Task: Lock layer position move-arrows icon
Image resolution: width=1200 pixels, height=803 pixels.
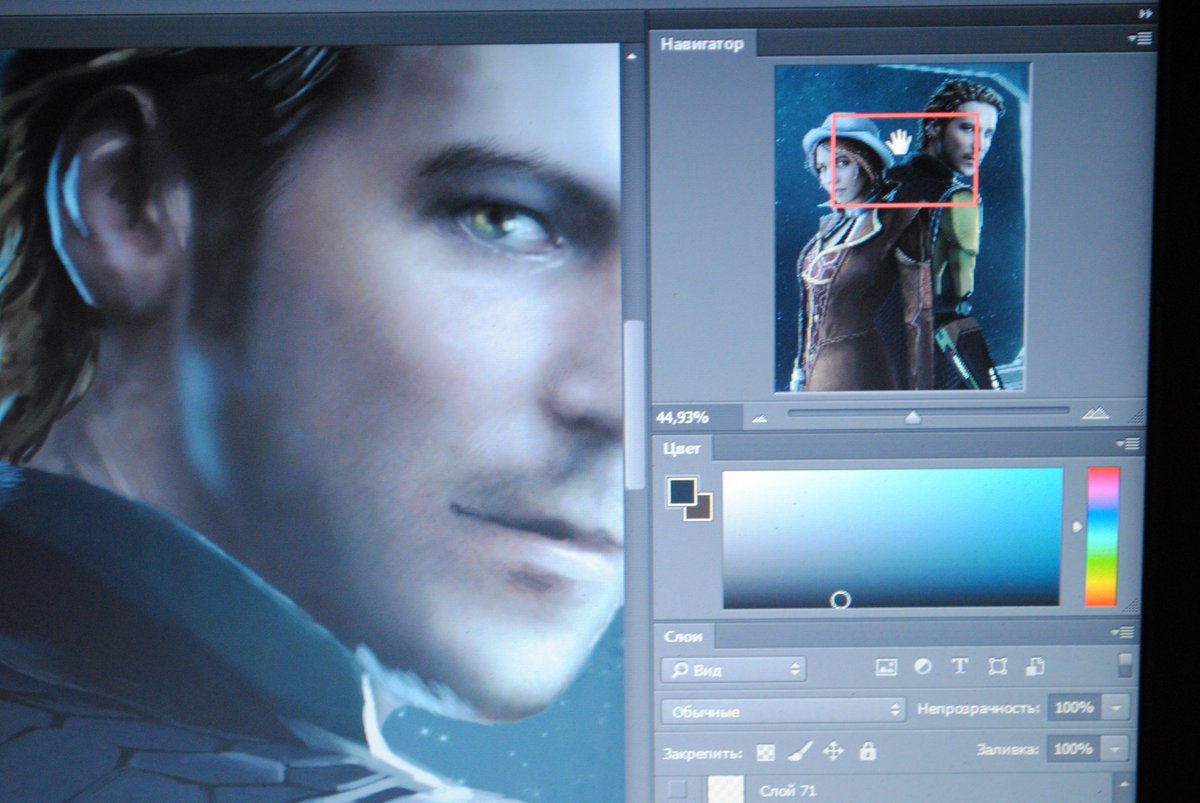Action: coord(833,750)
